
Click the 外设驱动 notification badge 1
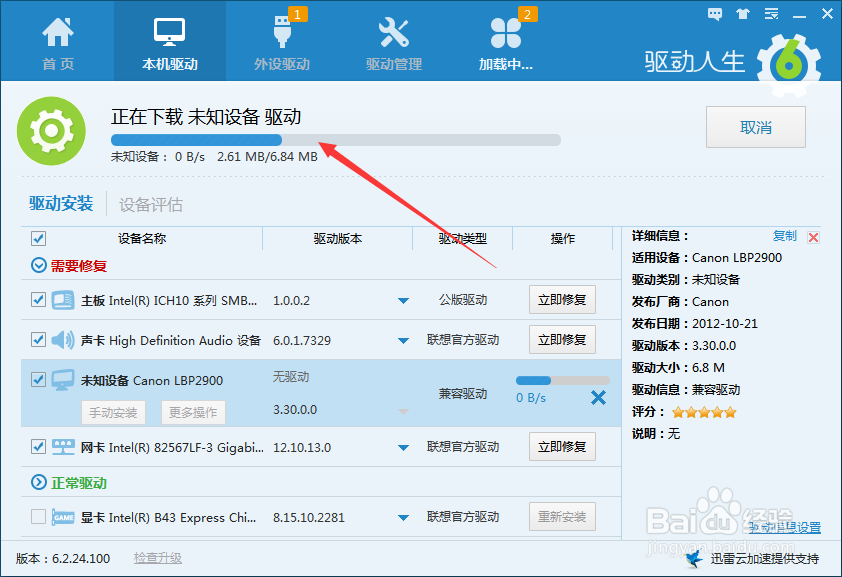point(298,14)
